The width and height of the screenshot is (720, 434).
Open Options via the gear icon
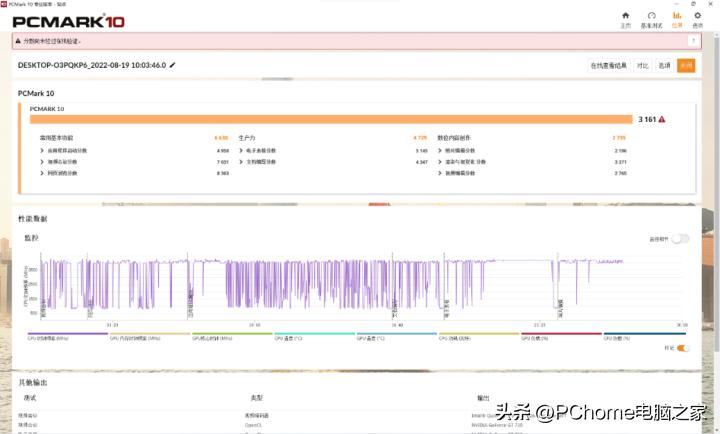pos(698,18)
